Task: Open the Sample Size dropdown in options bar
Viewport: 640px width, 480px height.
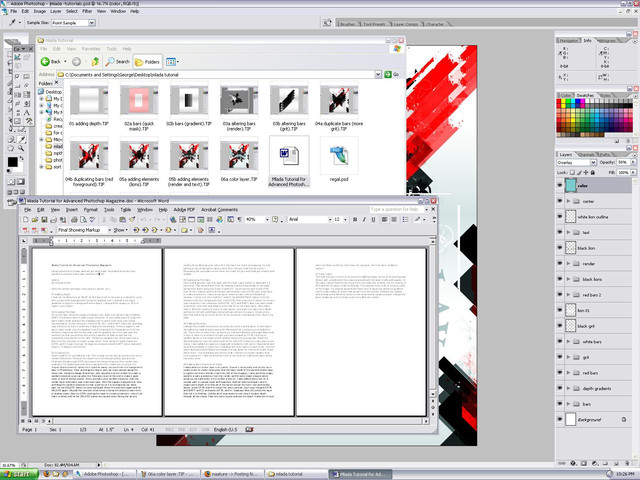Action: click(x=92, y=23)
